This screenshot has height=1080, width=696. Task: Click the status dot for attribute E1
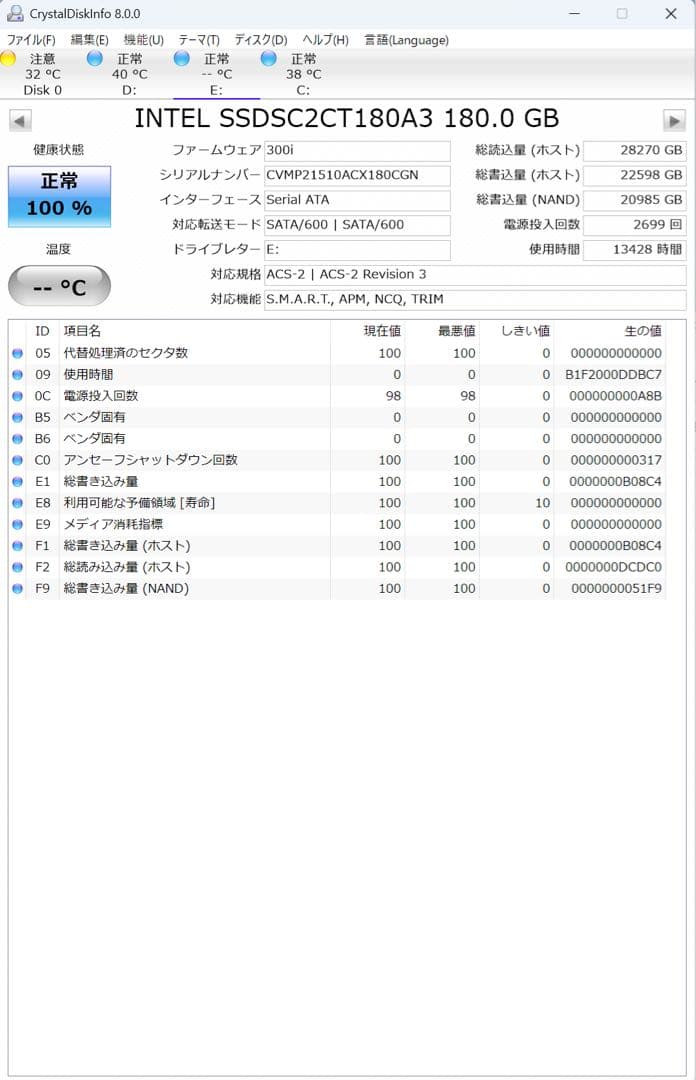[x=17, y=481]
